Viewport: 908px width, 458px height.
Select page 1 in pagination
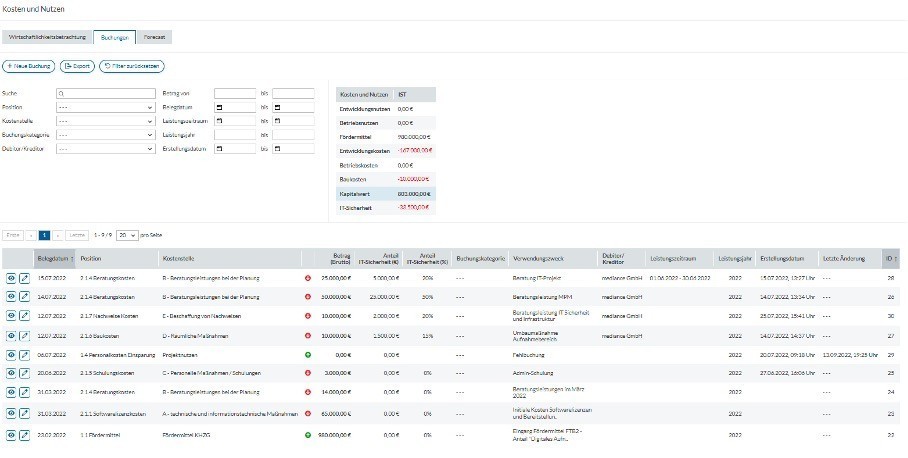click(44, 236)
